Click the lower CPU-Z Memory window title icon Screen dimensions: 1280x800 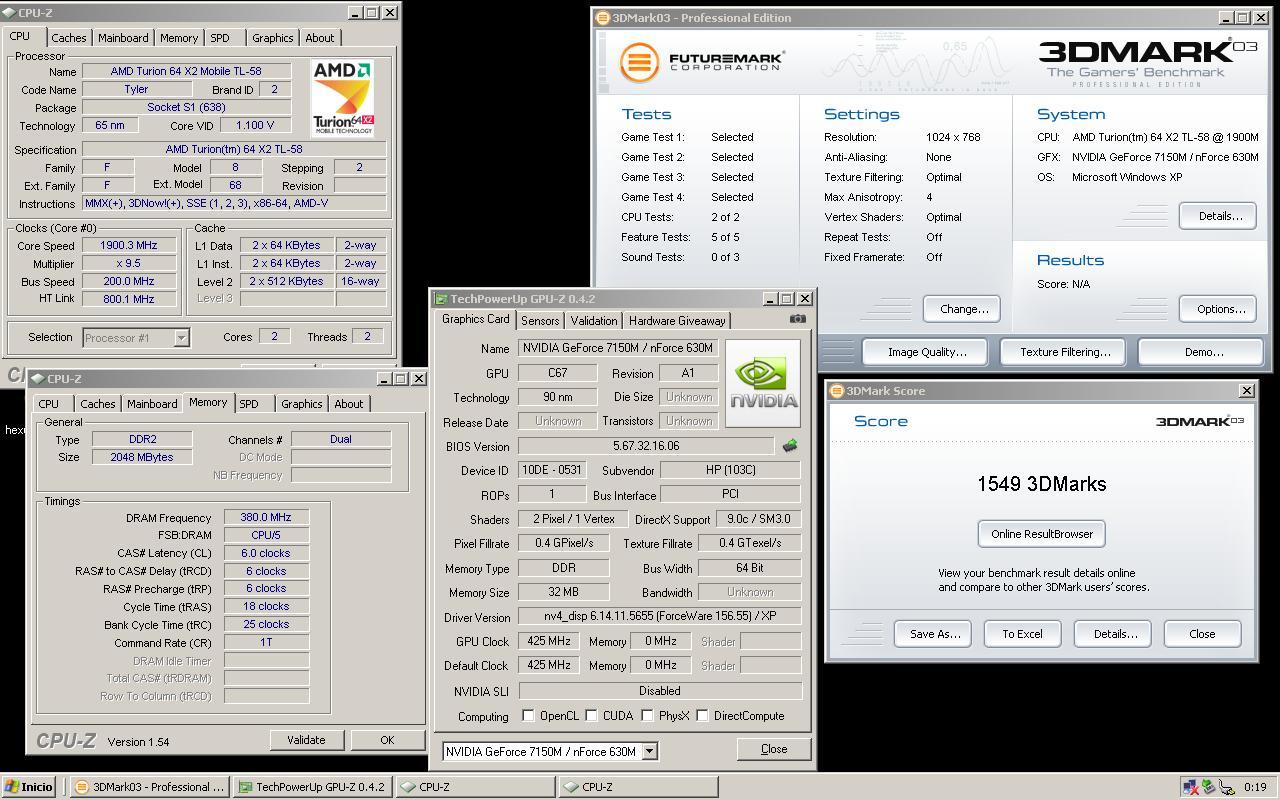[x=38, y=379]
